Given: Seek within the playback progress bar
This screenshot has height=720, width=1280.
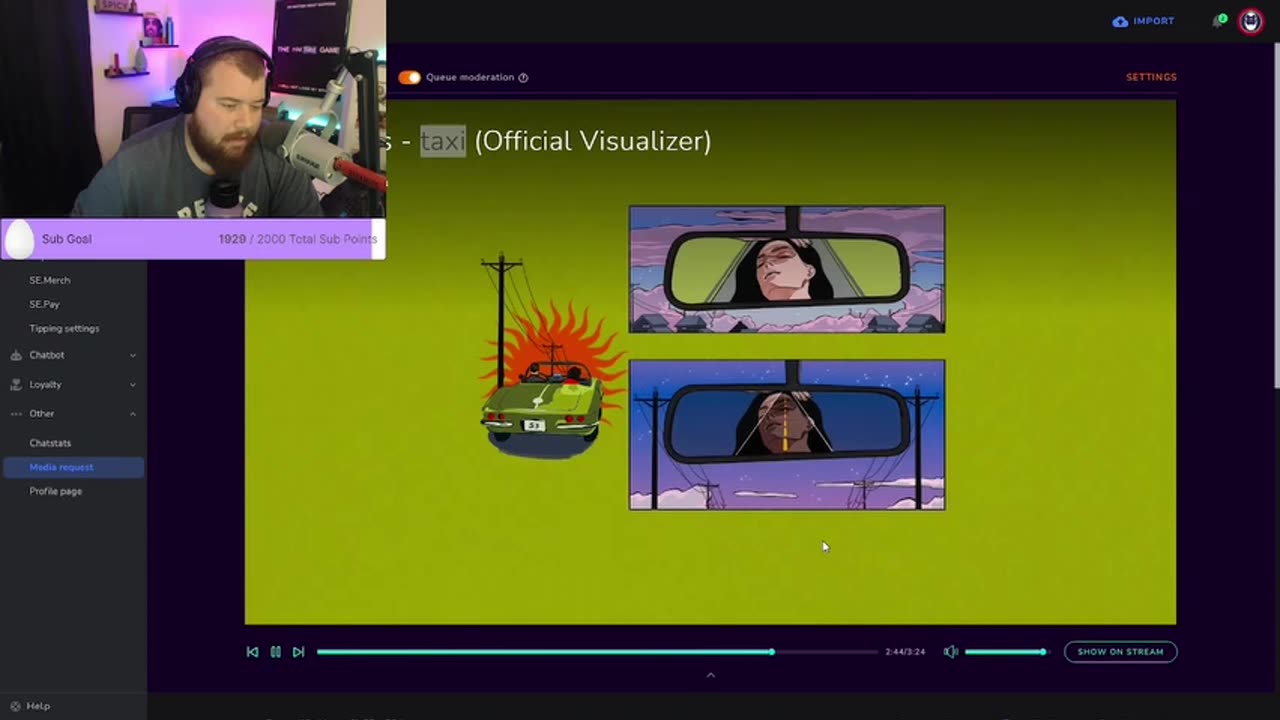Looking at the screenshot, I should [x=597, y=652].
